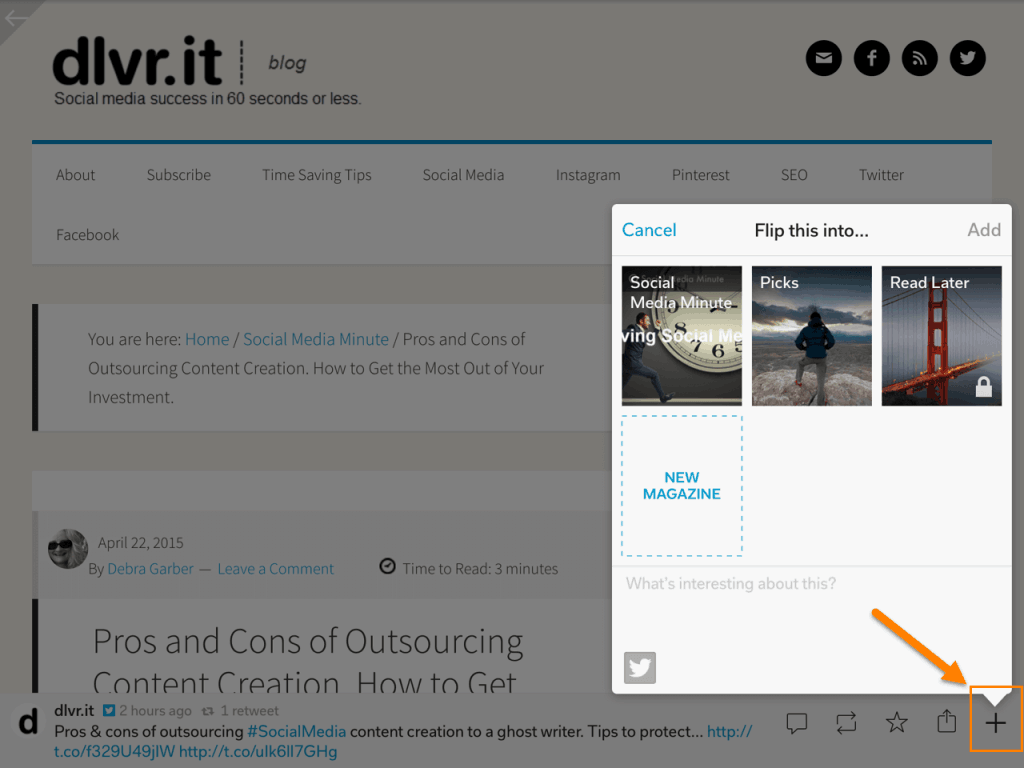
Task: Open the Time Saving Tips menu
Action: 317,175
